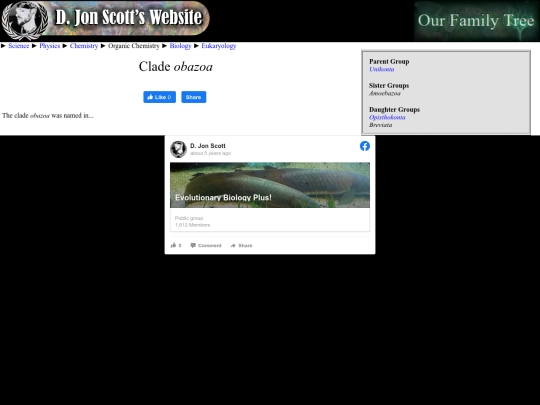
Task: Open D. Jon Scott's Website banner logo
Action: (x=105, y=20)
